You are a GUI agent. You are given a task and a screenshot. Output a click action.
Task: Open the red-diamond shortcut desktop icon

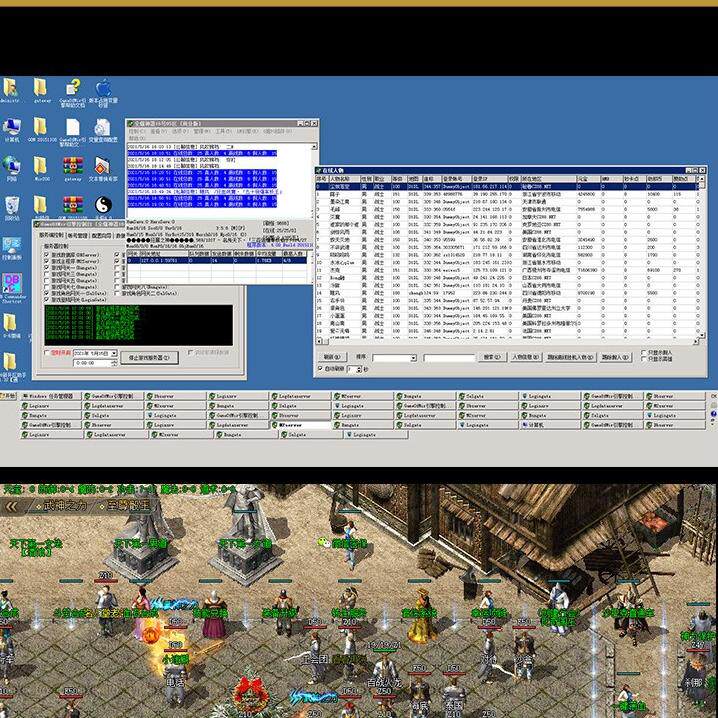103,169
